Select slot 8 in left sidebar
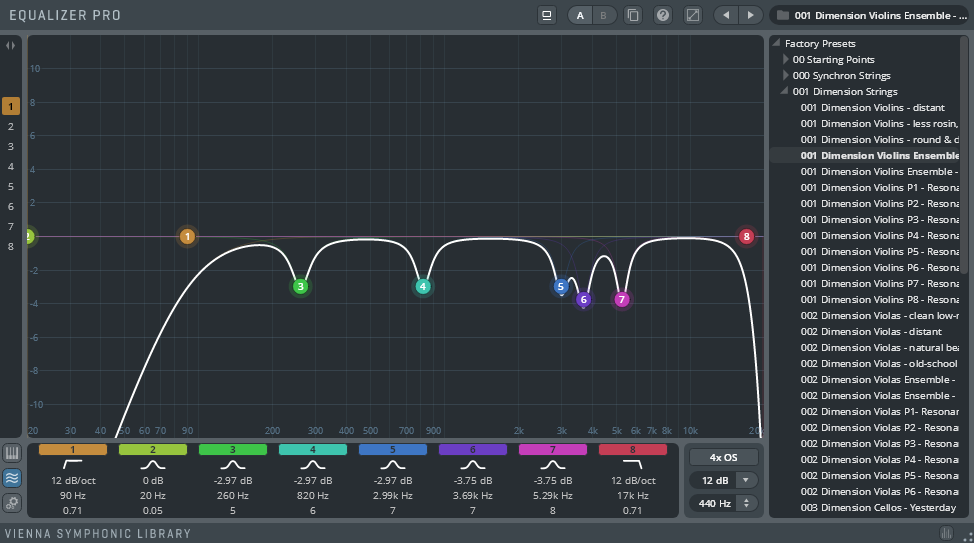This screenshot has height=543, width=974. point(11,247)
